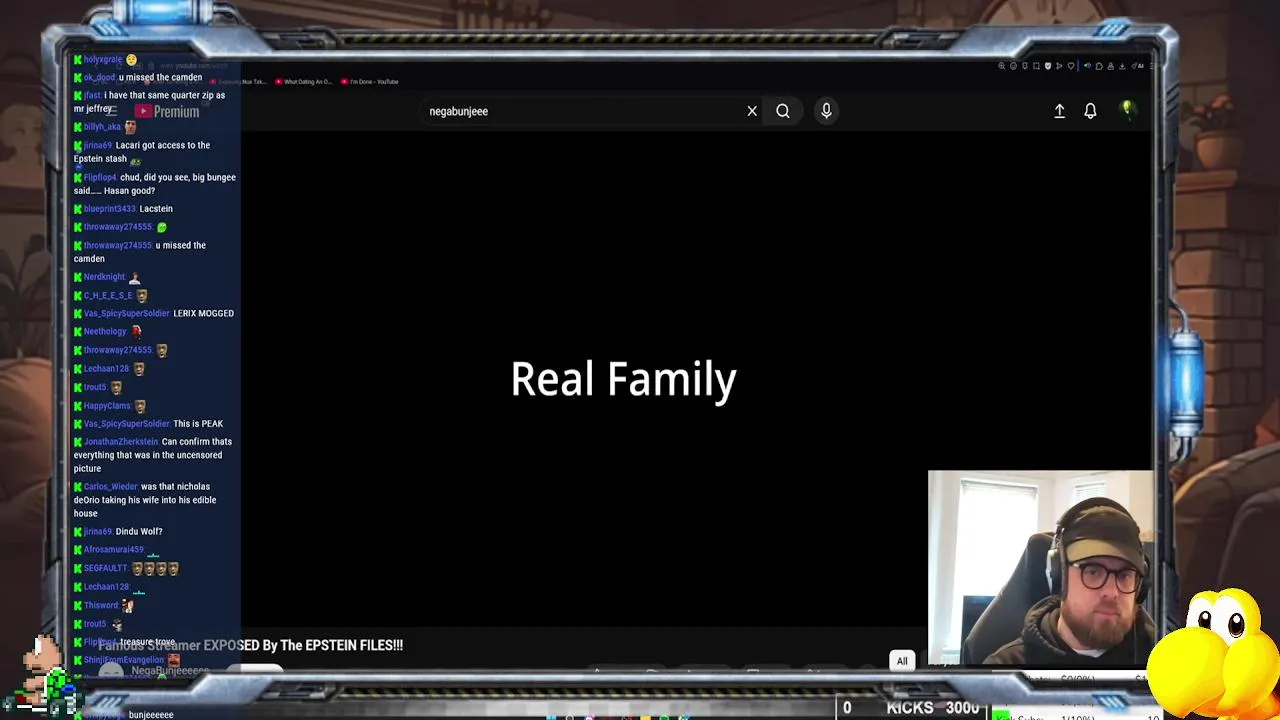This screenshot has width=1280, height=720.
Task: Click chat user HappyClams
Action: (x=107, y=406)
